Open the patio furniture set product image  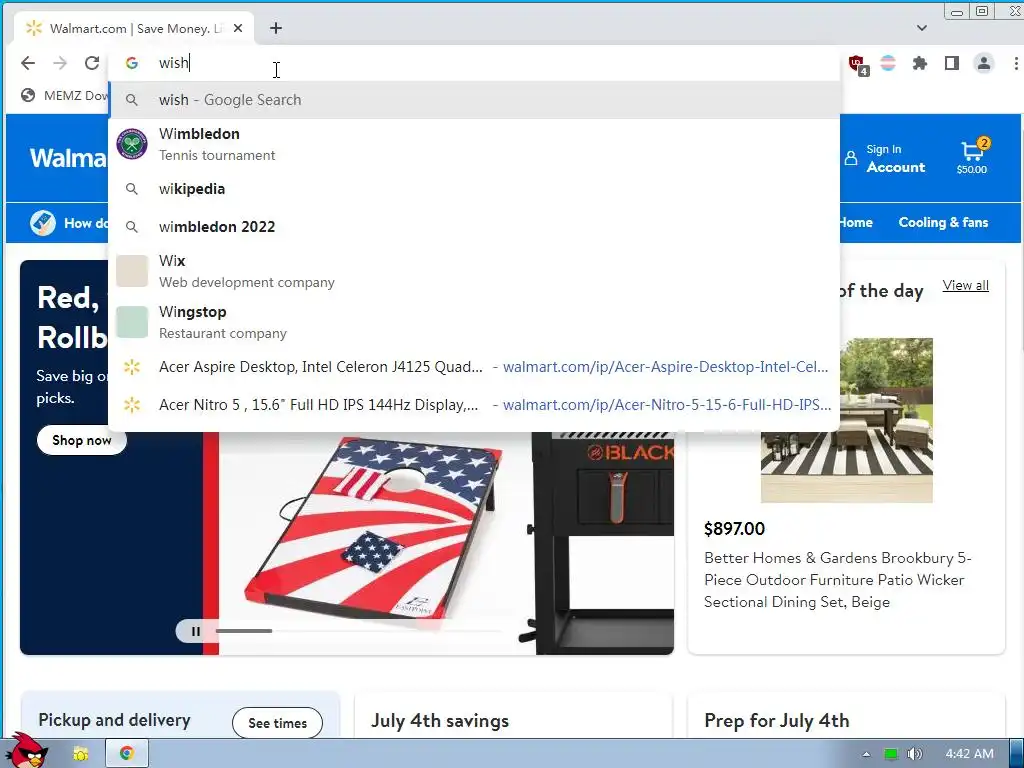846,420
